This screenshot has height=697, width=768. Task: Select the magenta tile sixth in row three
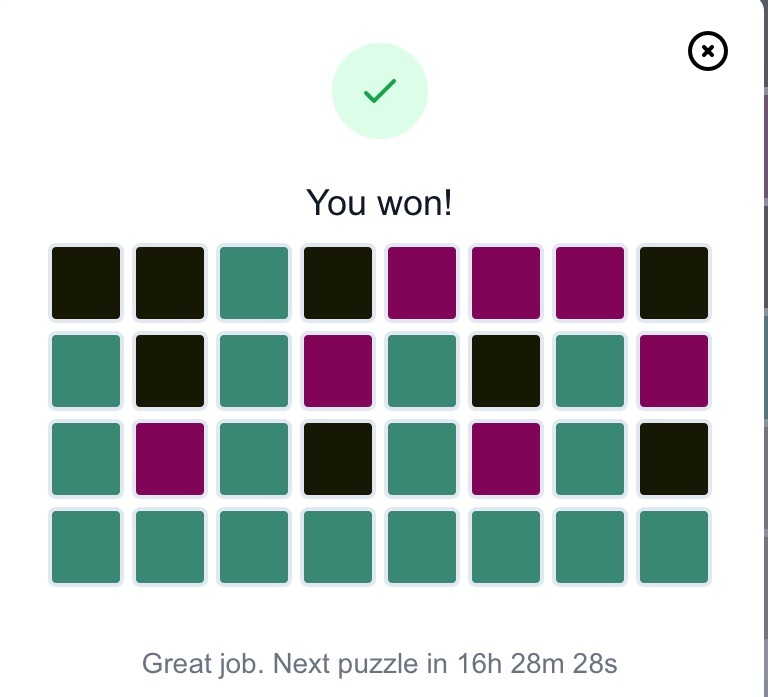tap(505, 459)
